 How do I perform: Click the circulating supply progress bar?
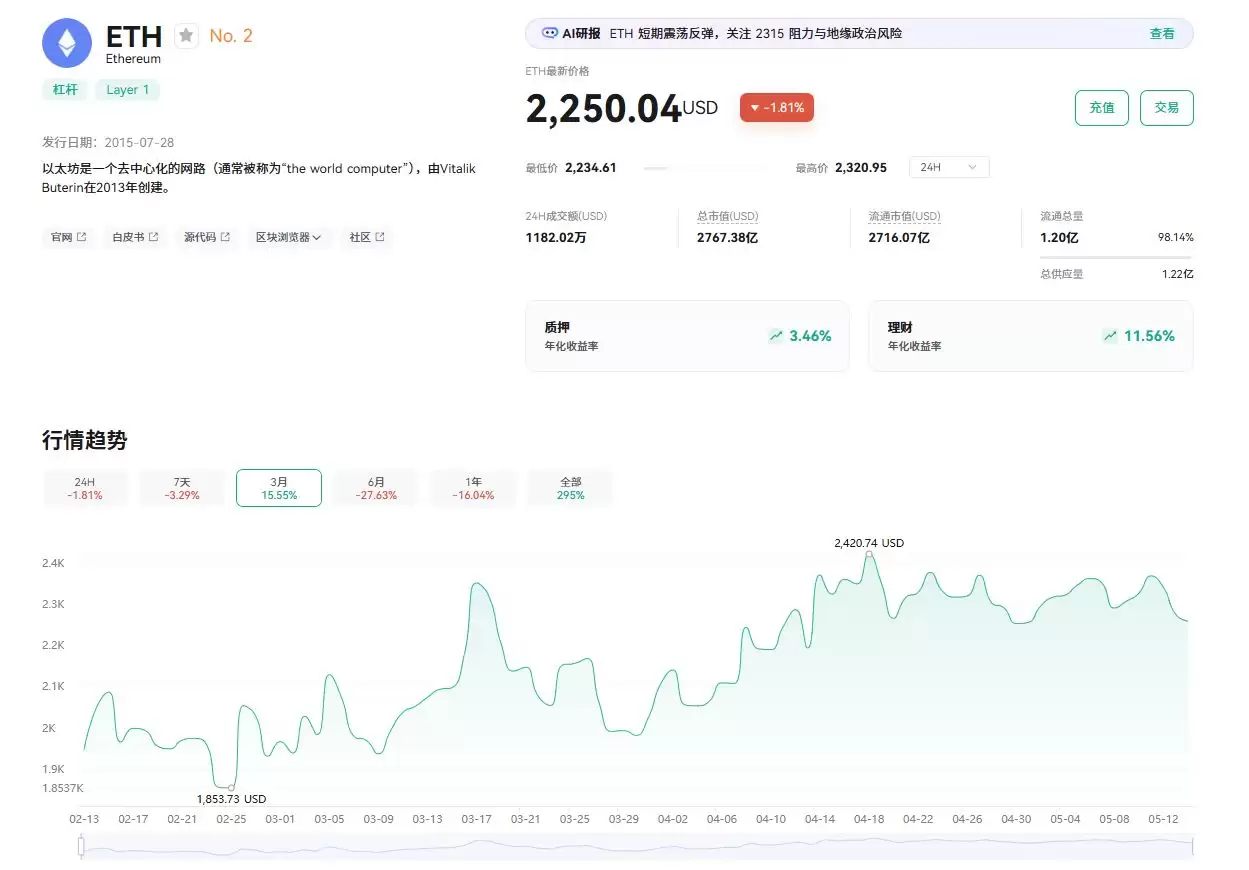click(x=1116, y=257)
